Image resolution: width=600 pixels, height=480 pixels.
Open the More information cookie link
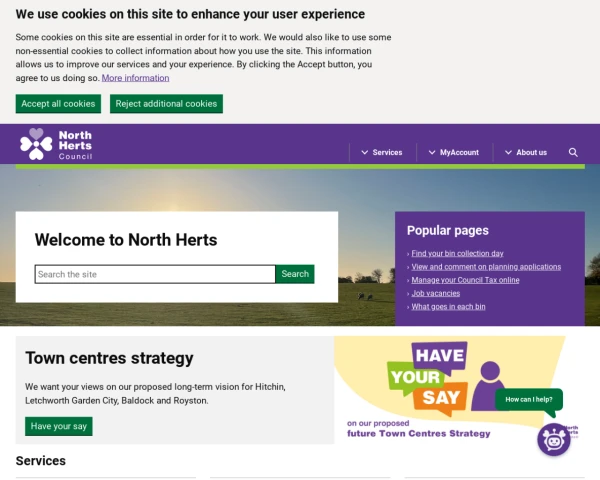click(135, 78)
